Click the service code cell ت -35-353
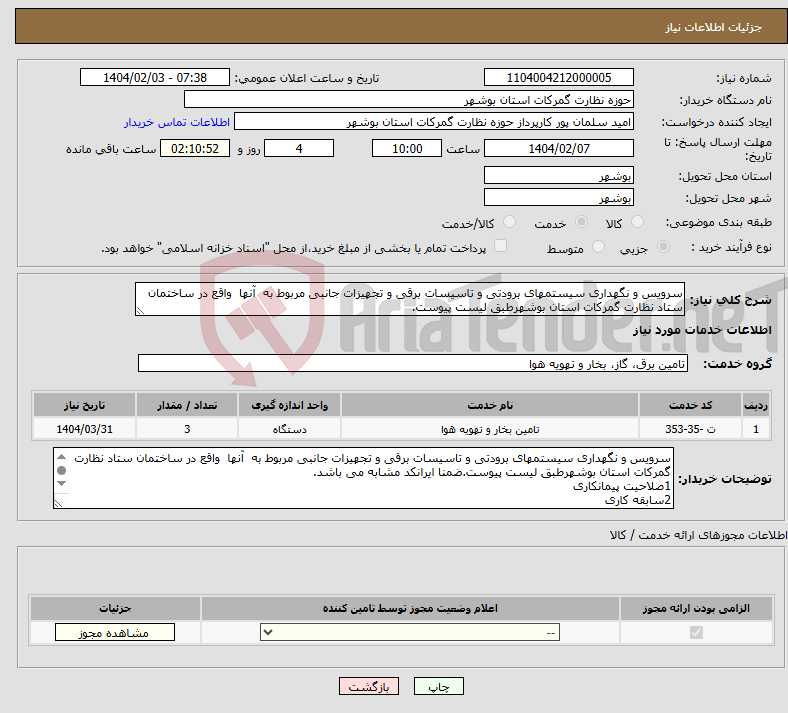This screenshot has height=713, width=788. [691, 429]
